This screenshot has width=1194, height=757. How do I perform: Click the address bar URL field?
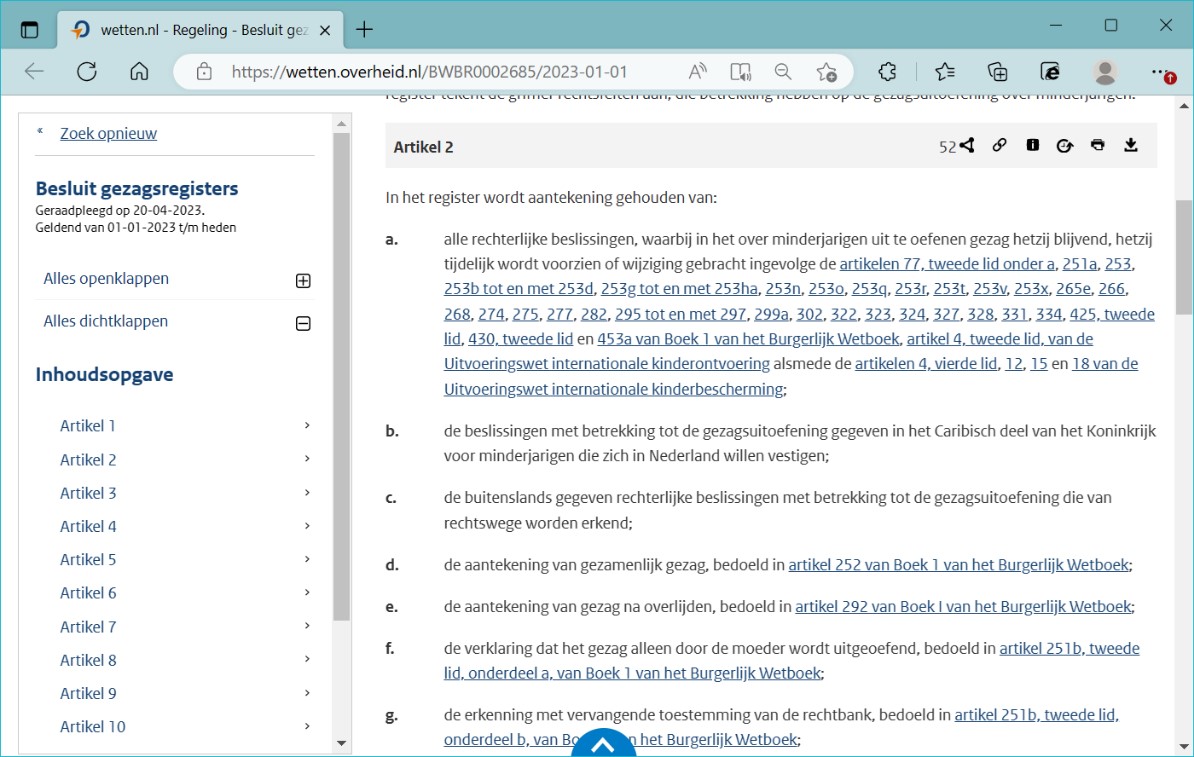pyautogui.click(x=429, y=72)
